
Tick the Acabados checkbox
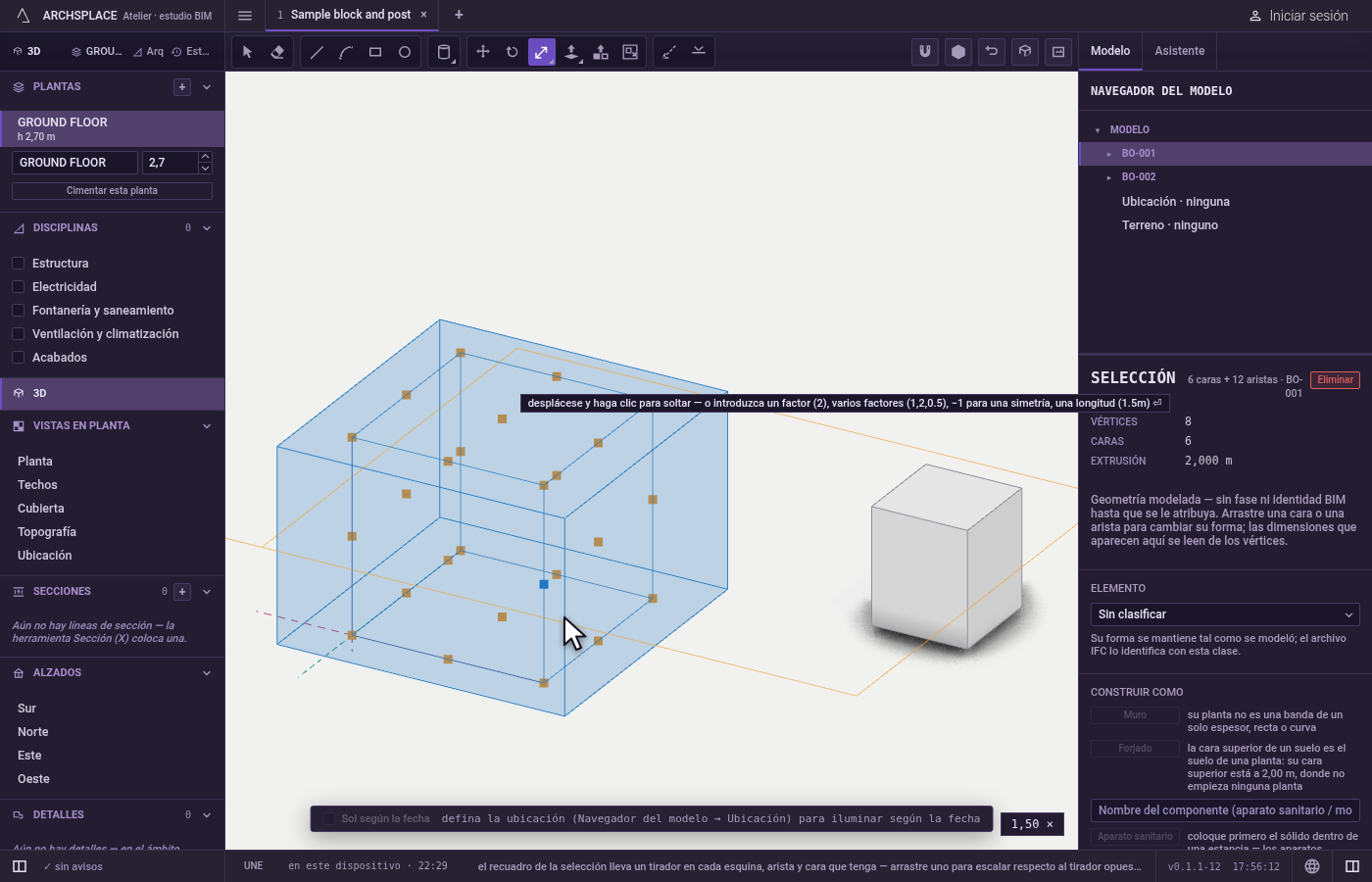[x=18, y=358]
